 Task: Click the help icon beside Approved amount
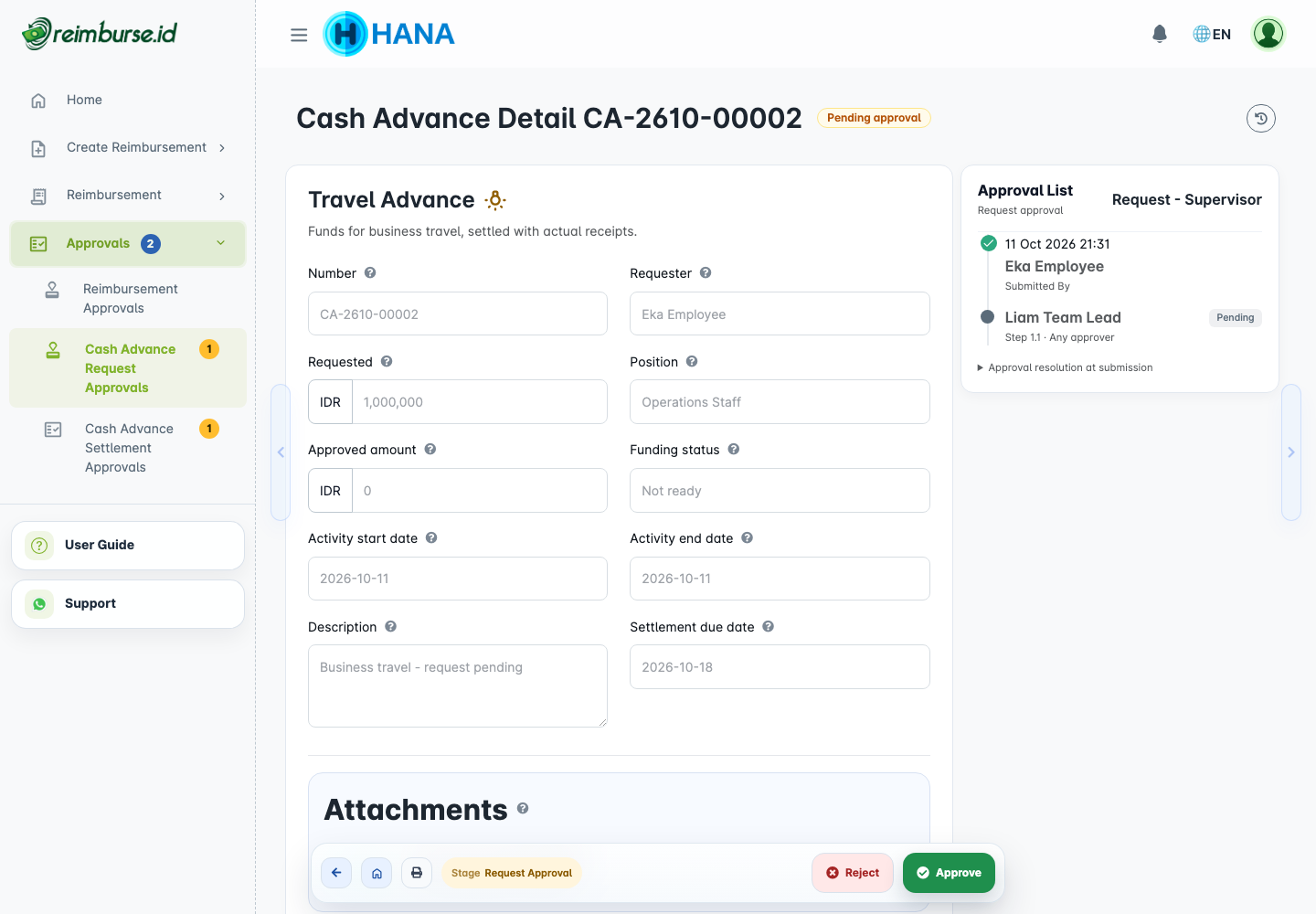(430, 449)
